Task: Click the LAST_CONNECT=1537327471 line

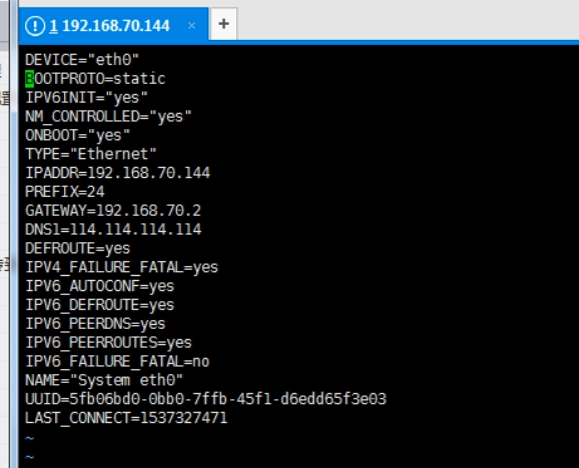Action: pos(126,418)
